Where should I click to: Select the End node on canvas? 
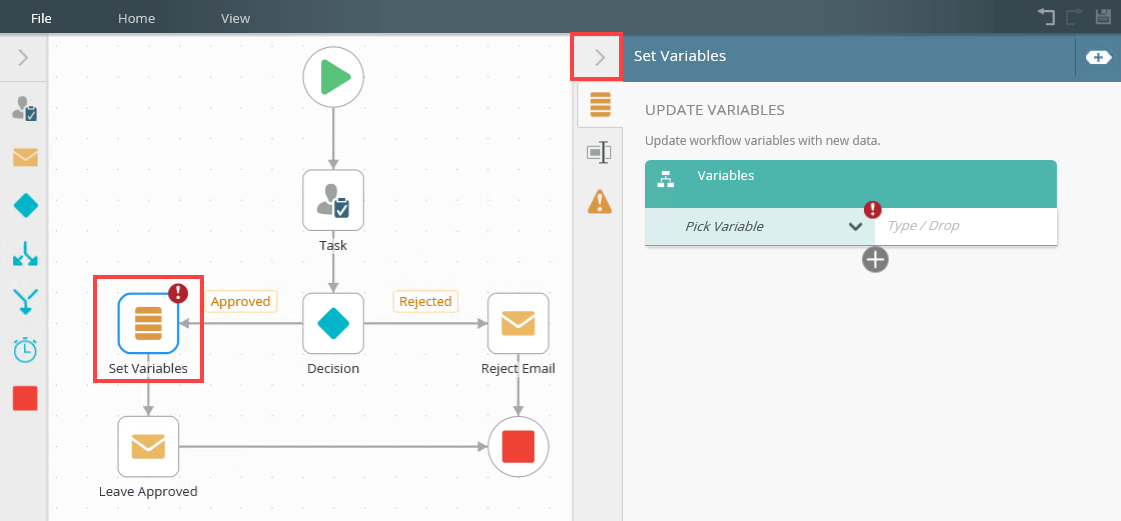click(518, 447)
